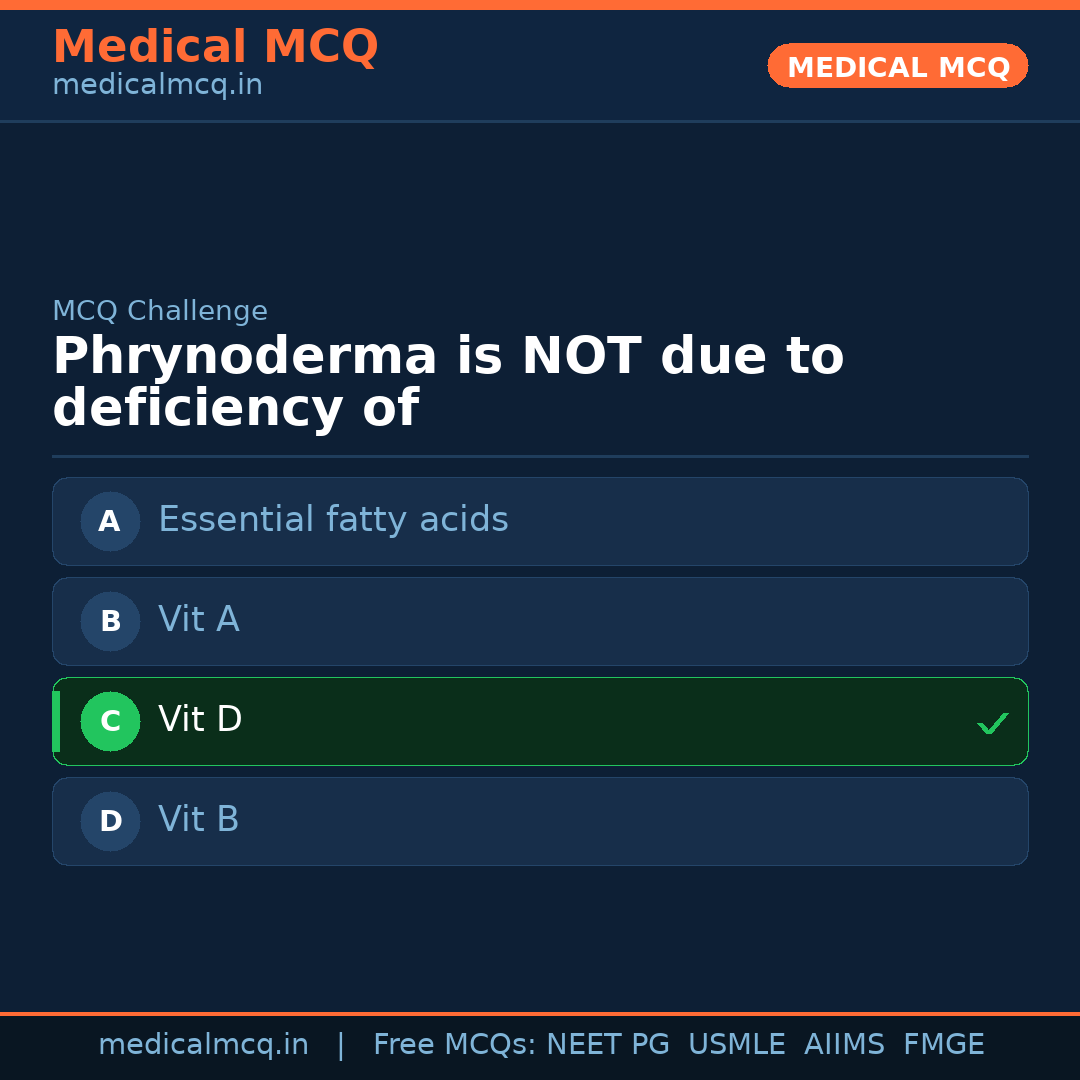1080x1080 pixels.
Task: Click NEET PG in the footer
Action: click(608, 1045)
